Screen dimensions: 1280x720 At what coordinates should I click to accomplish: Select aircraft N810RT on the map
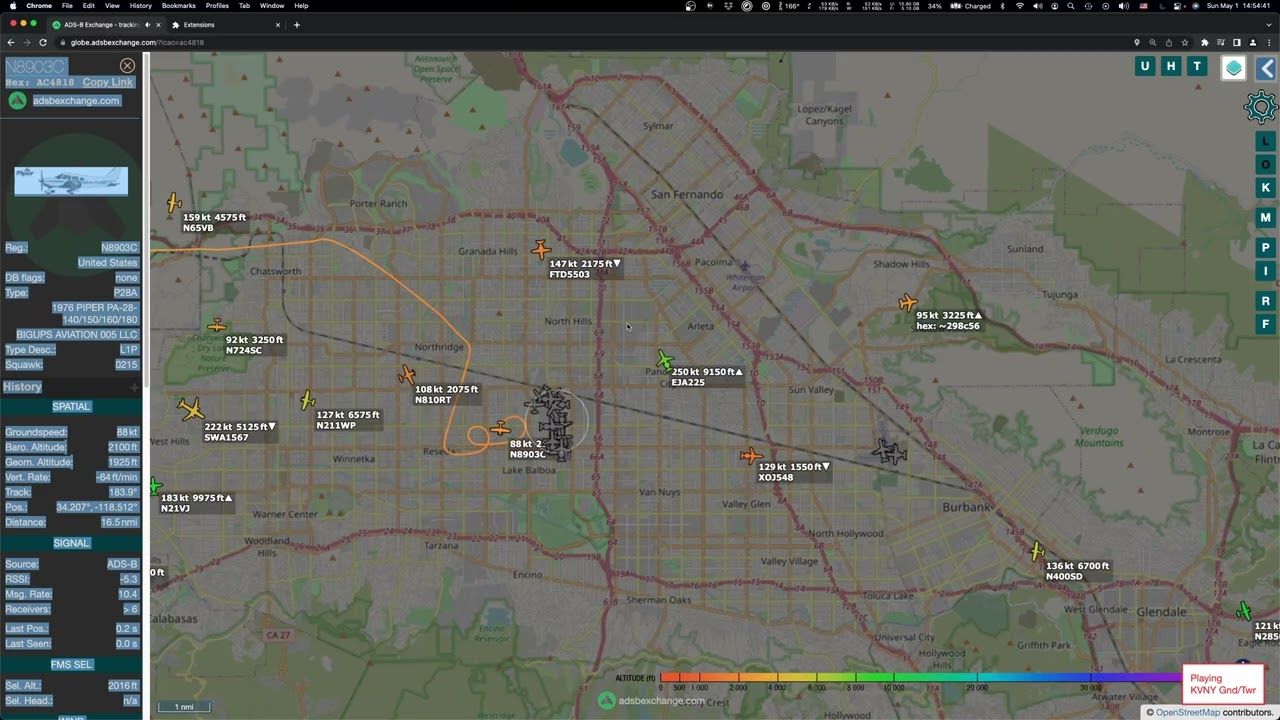[406, 375]
